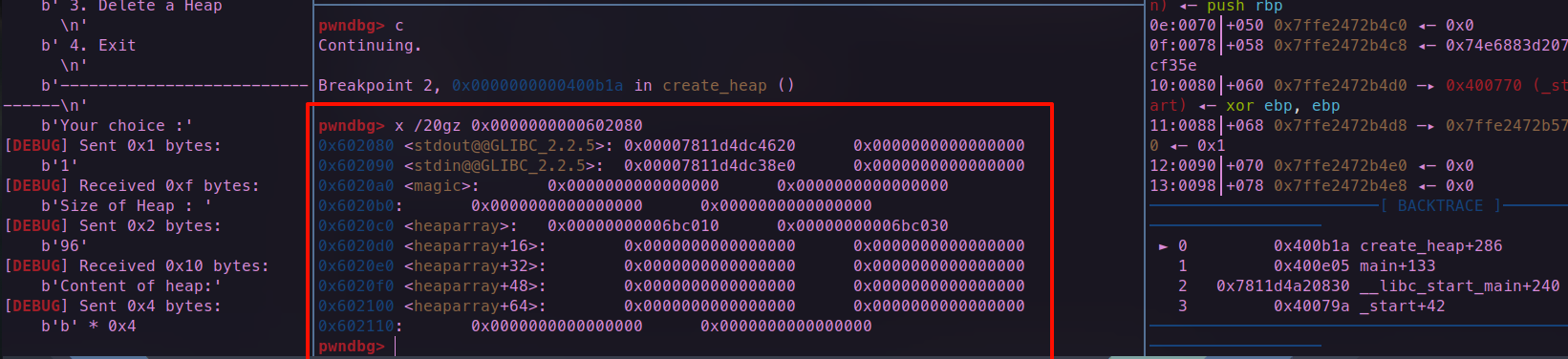Click 'create_heap ()' in the breakpoint line
1568x359 pixels.
[729, 85]
